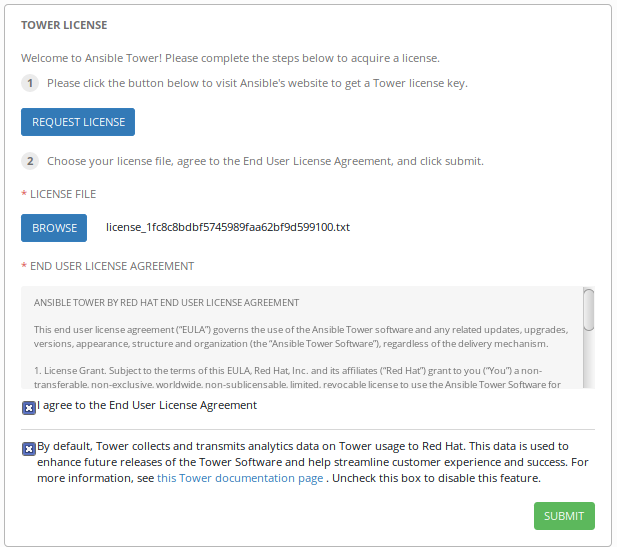Open the Tower documentation page link
617x547 pixels.
coord(239,478)
